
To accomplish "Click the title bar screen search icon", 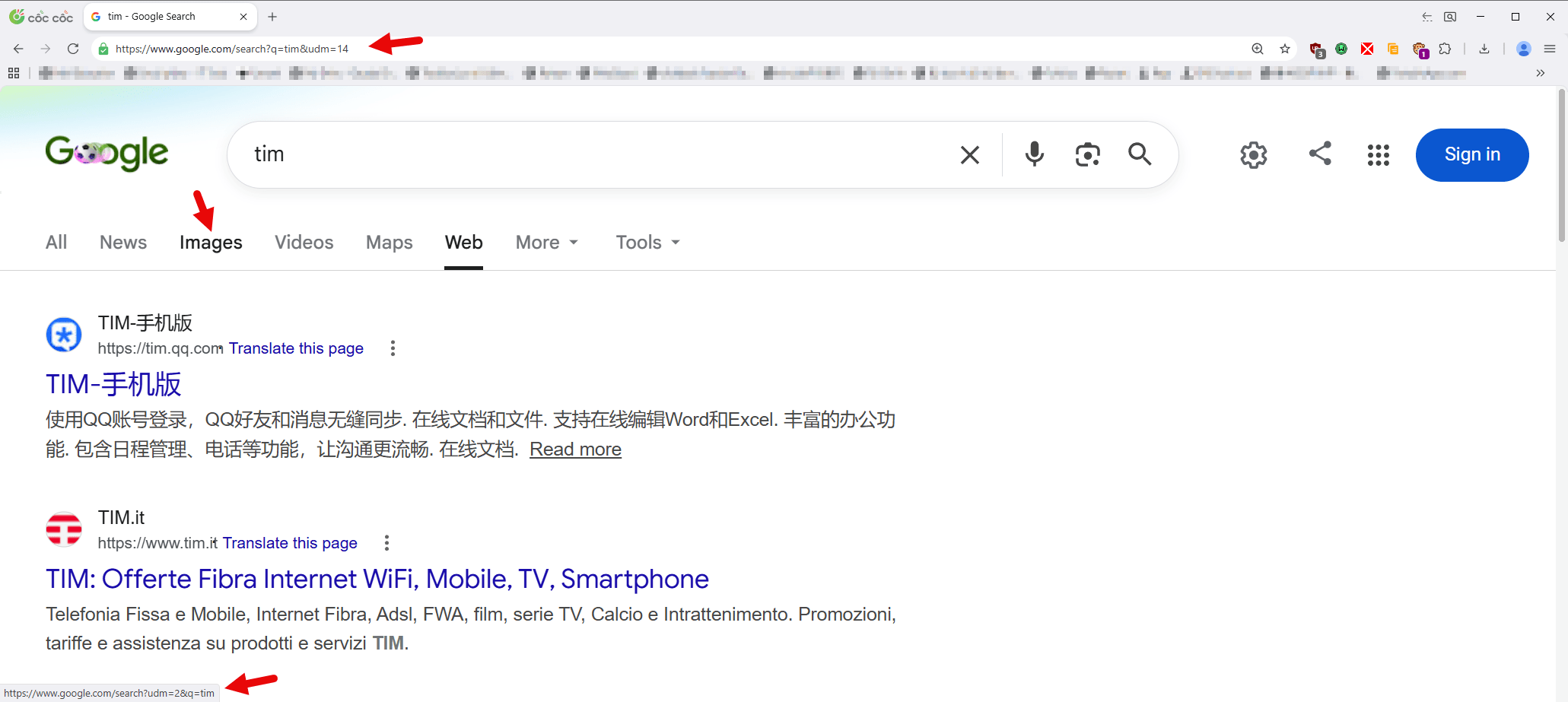I will [x=1451, y=17].
